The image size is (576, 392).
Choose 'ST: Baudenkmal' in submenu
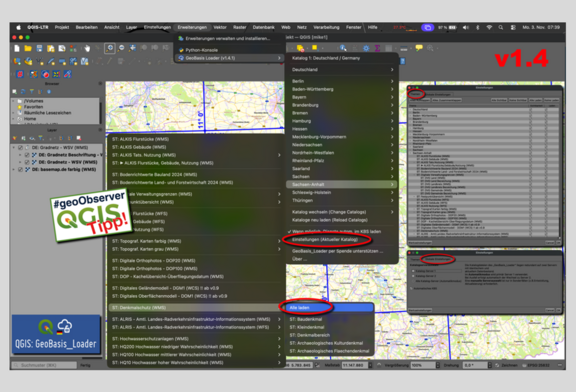pyautogui.click(x=329, y=319)
